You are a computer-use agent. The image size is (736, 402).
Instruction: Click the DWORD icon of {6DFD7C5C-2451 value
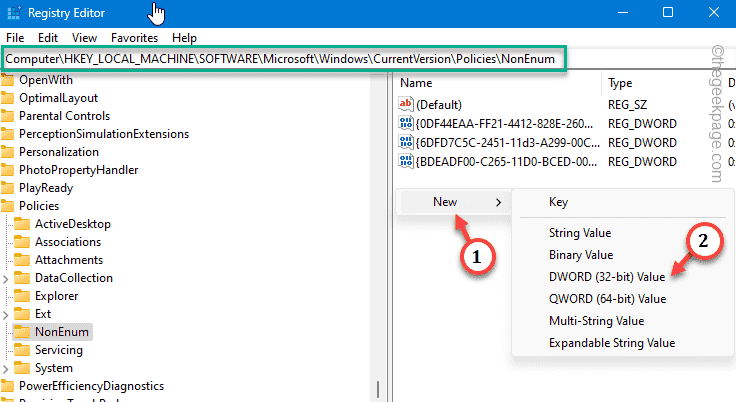click(x=406, y=142)
